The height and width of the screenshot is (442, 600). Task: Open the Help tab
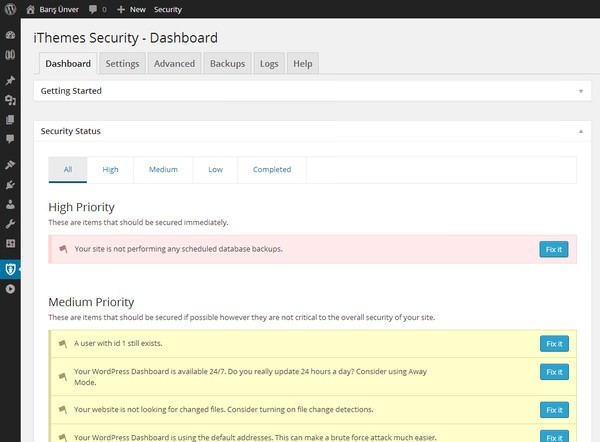pos(303,64)
